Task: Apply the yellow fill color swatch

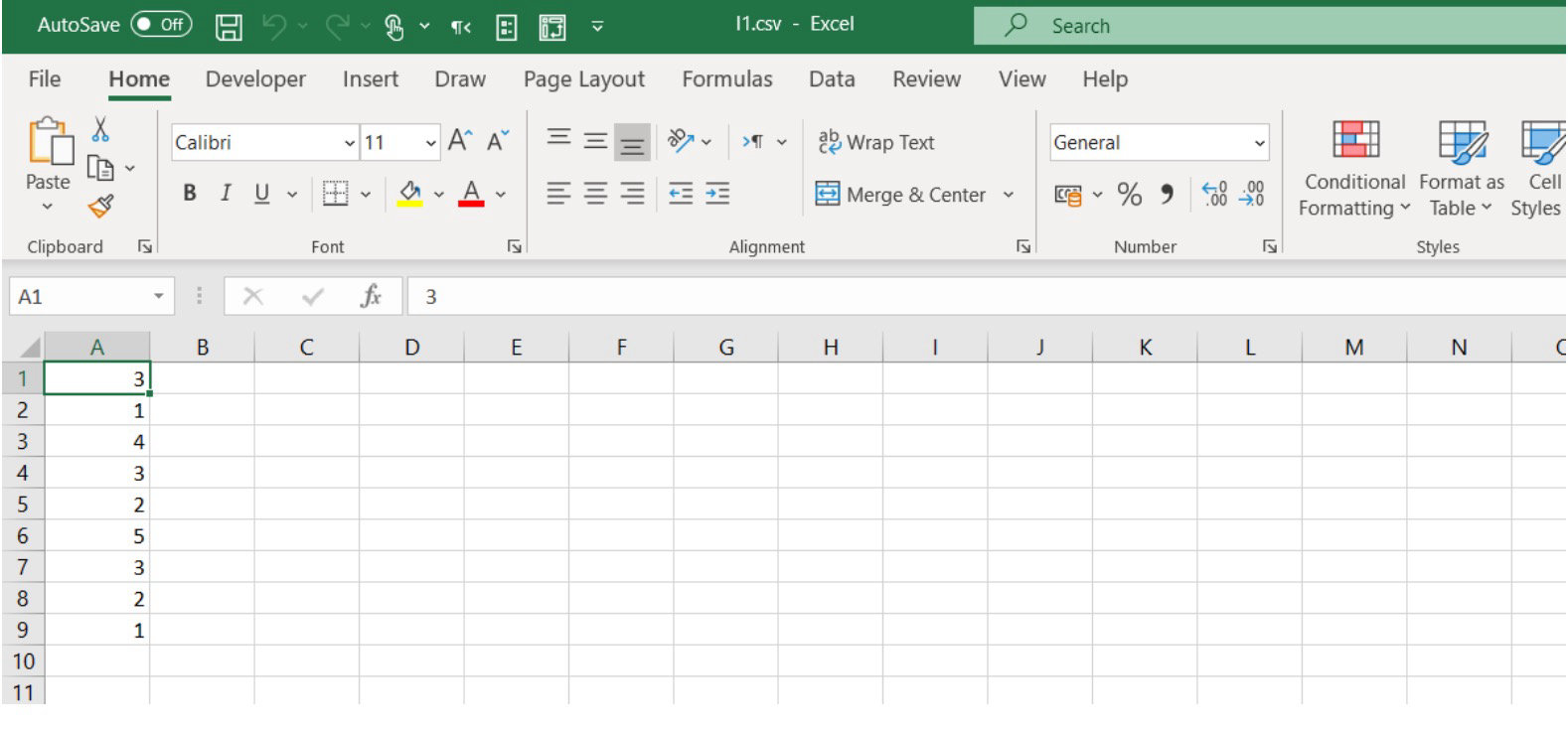Action: pos(409,194)
